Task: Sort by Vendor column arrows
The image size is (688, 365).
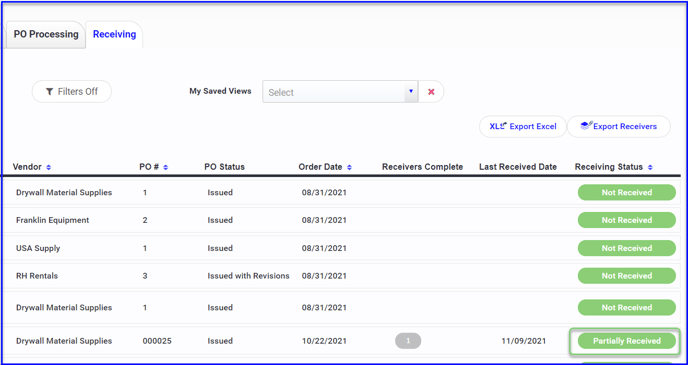Action: (49, 167)
